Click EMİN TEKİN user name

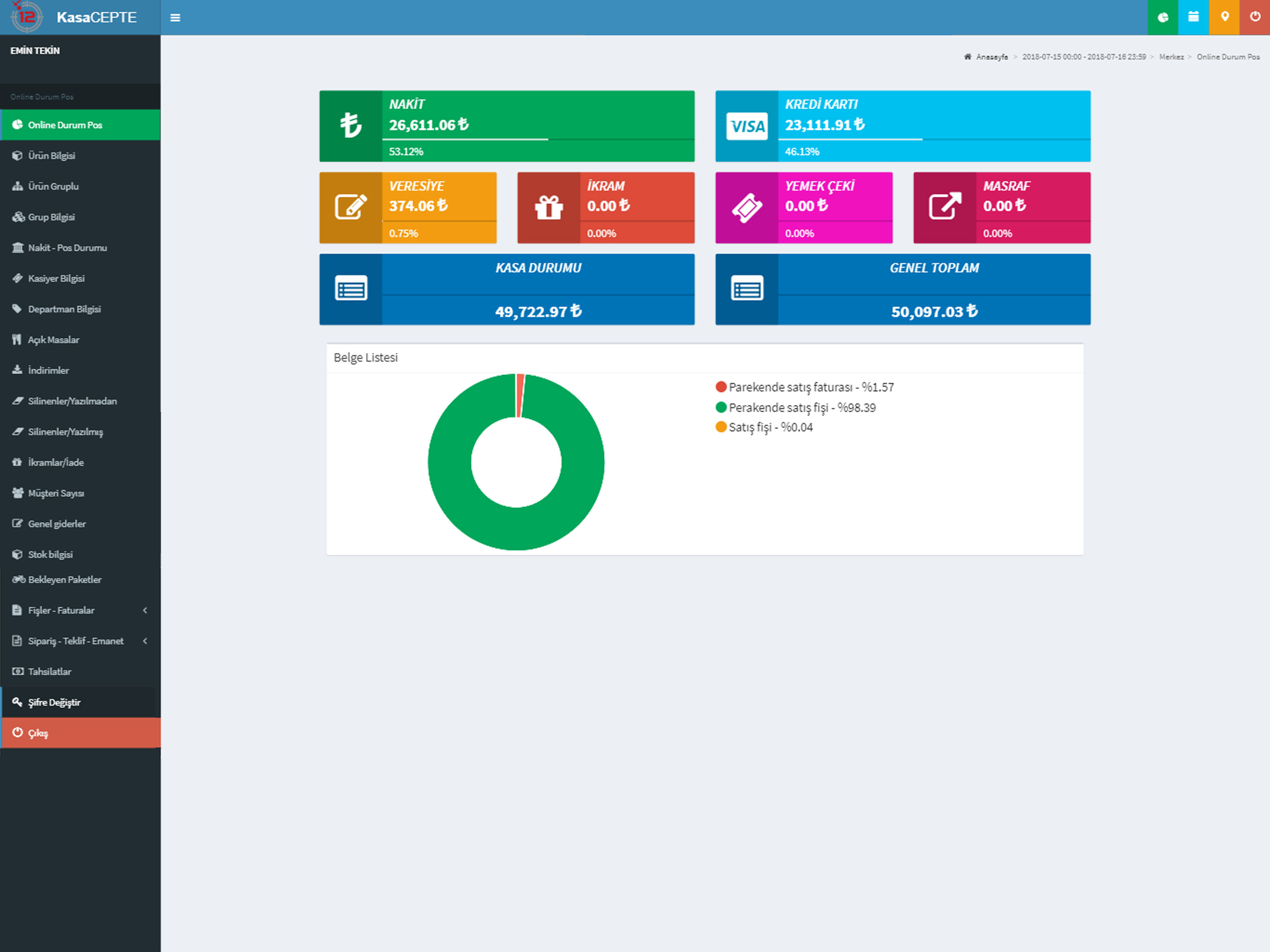click(x=35, y=51)
